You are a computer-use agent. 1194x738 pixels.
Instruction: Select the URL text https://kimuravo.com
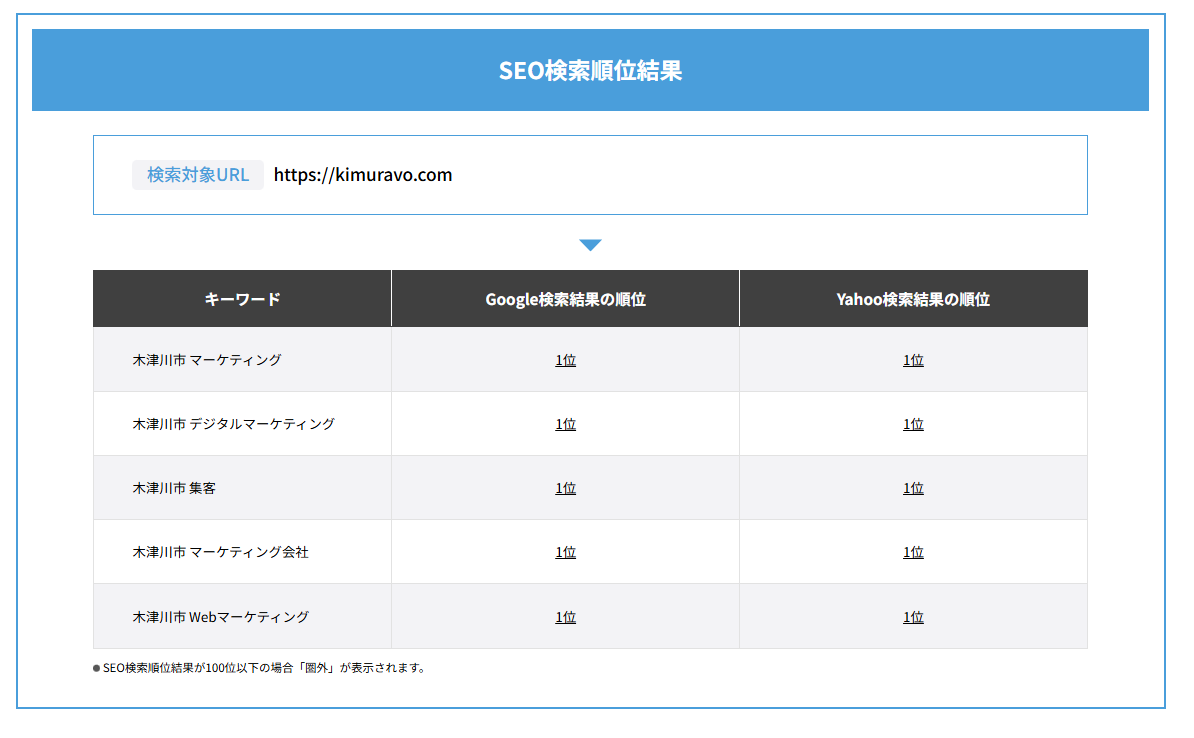click(363, 174)
